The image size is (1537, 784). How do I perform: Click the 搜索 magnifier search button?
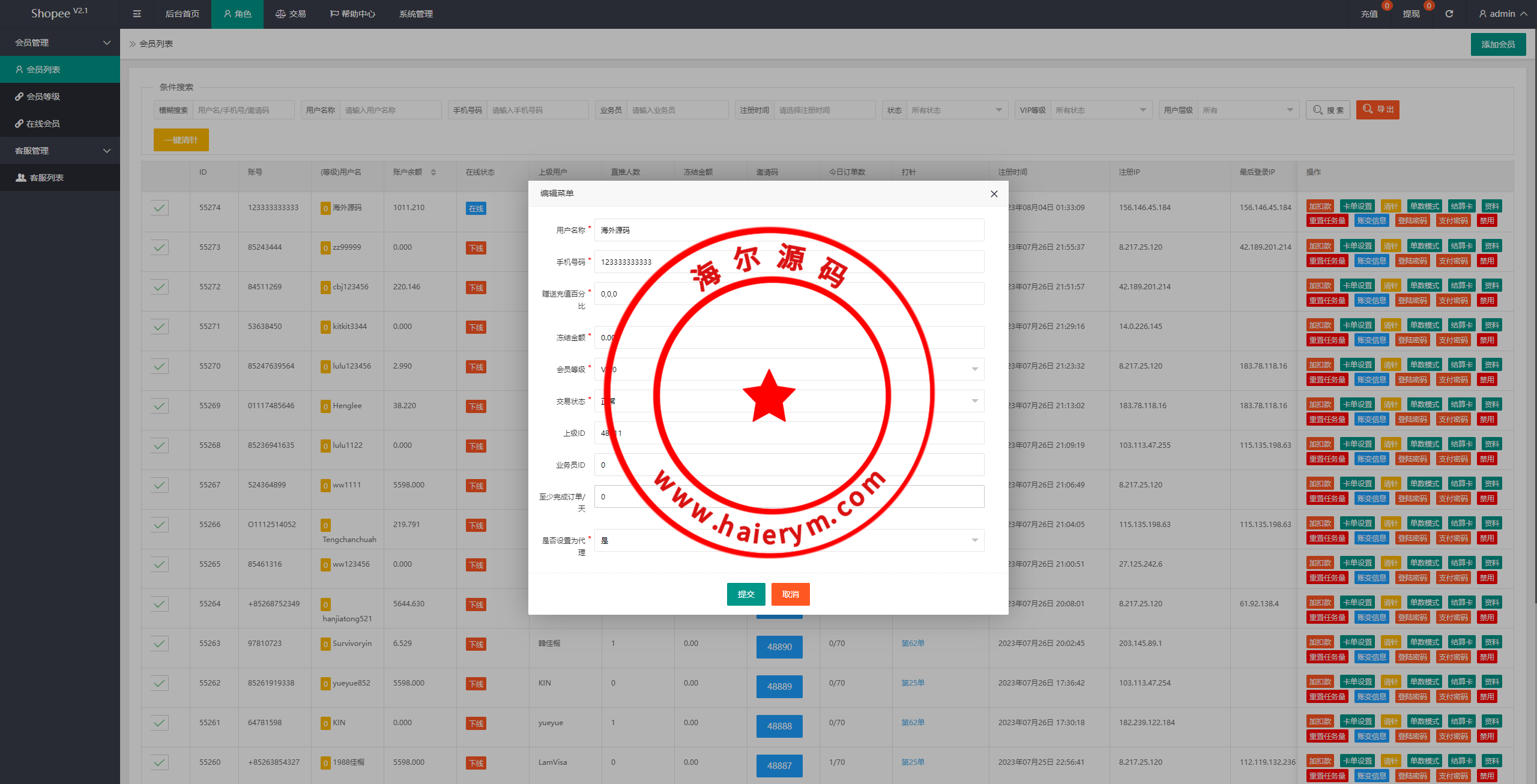pos(1327,110)
